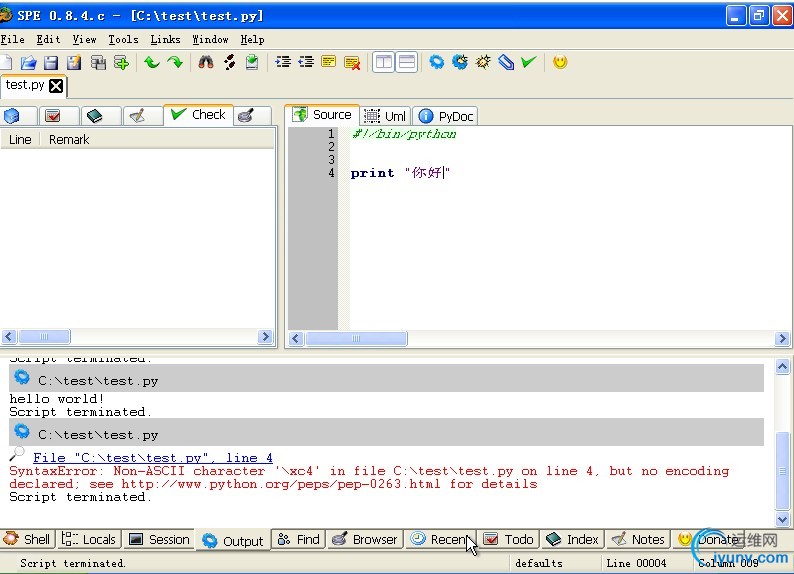Open Find with the binoculars icon

coord(206,62)
